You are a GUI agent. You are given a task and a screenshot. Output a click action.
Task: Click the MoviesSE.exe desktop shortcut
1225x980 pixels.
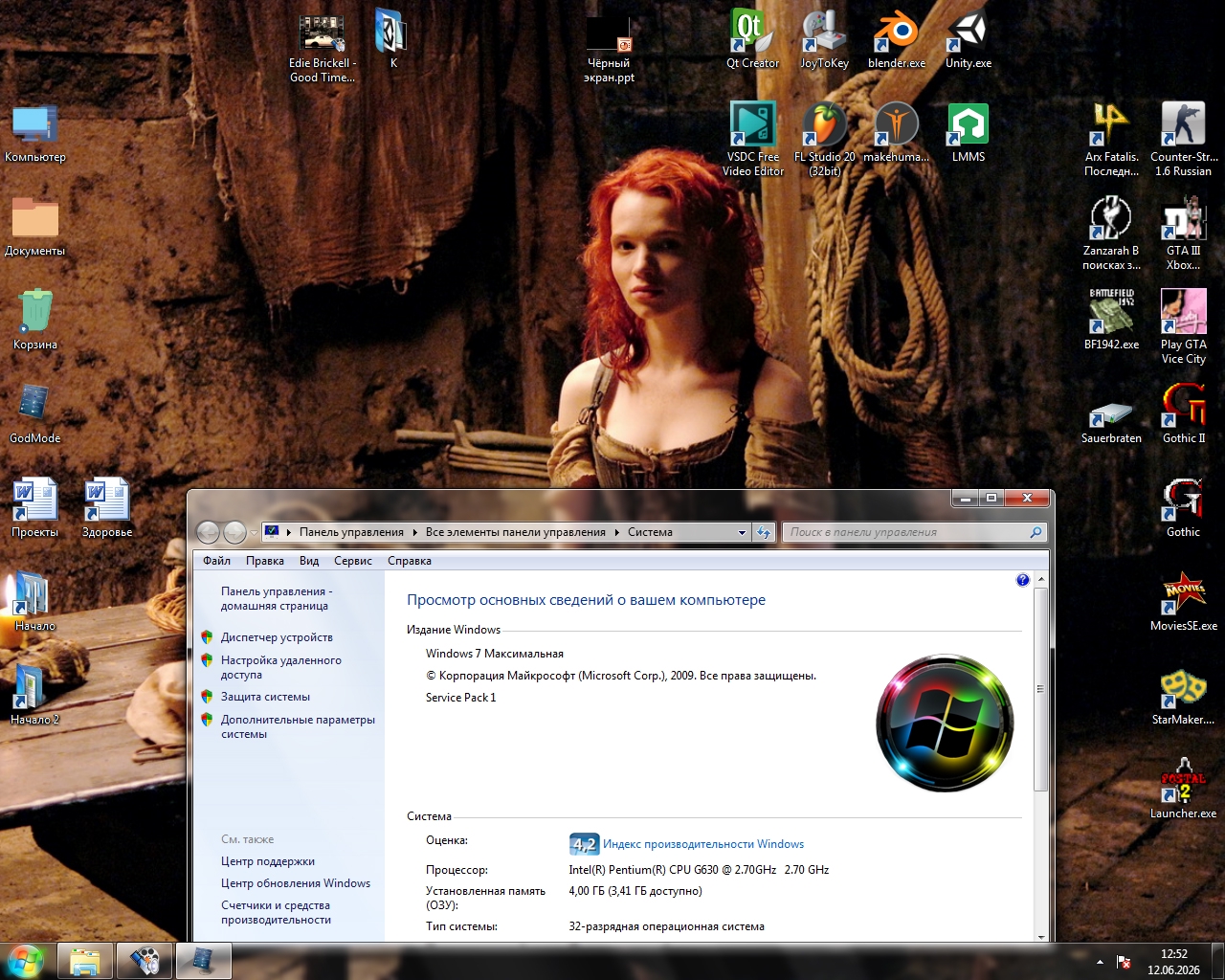1184,601
